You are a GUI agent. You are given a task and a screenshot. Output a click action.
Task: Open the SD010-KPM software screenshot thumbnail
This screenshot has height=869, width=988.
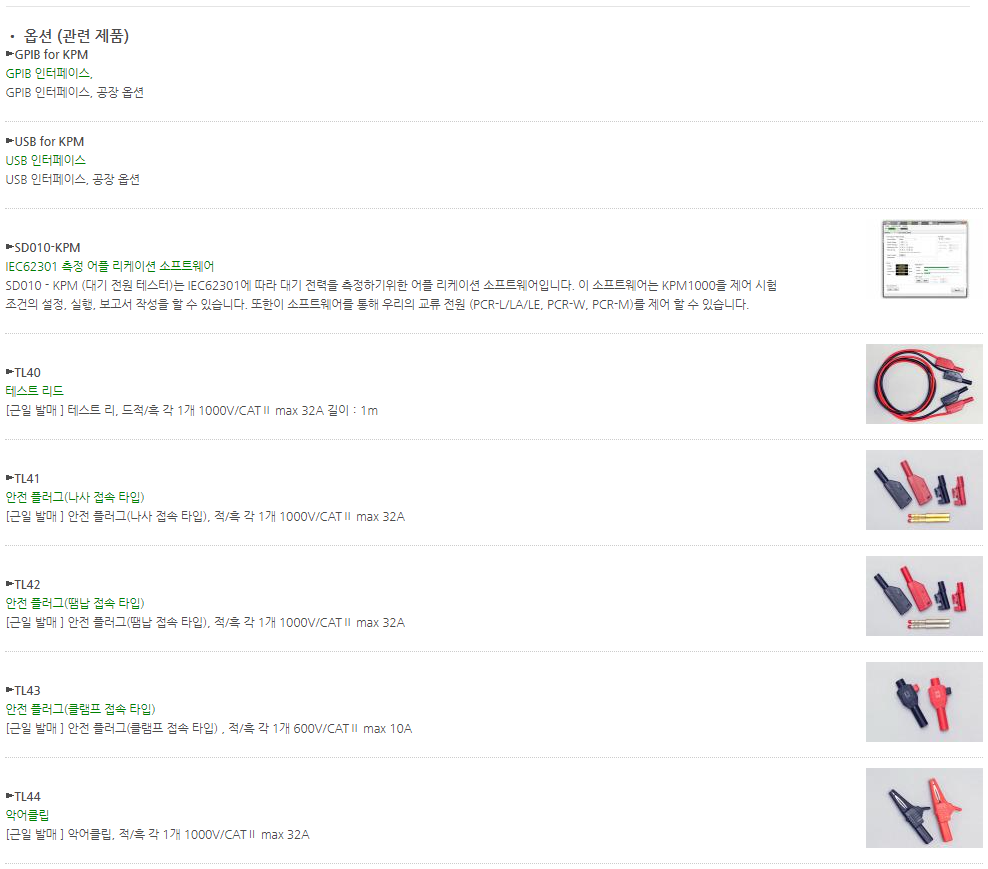click(924, 259)
